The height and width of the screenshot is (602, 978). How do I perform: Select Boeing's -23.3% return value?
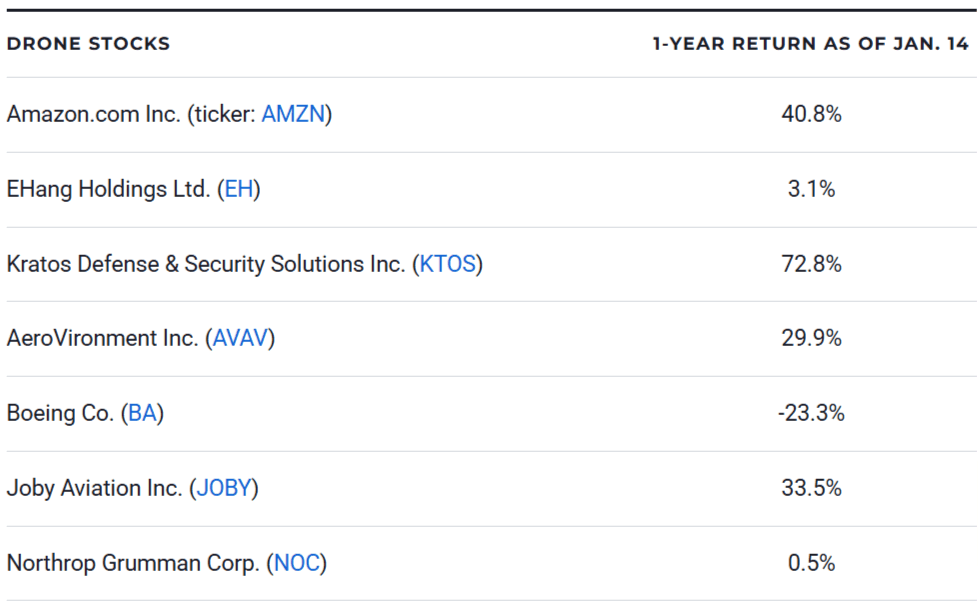click(x=811, y=413)
